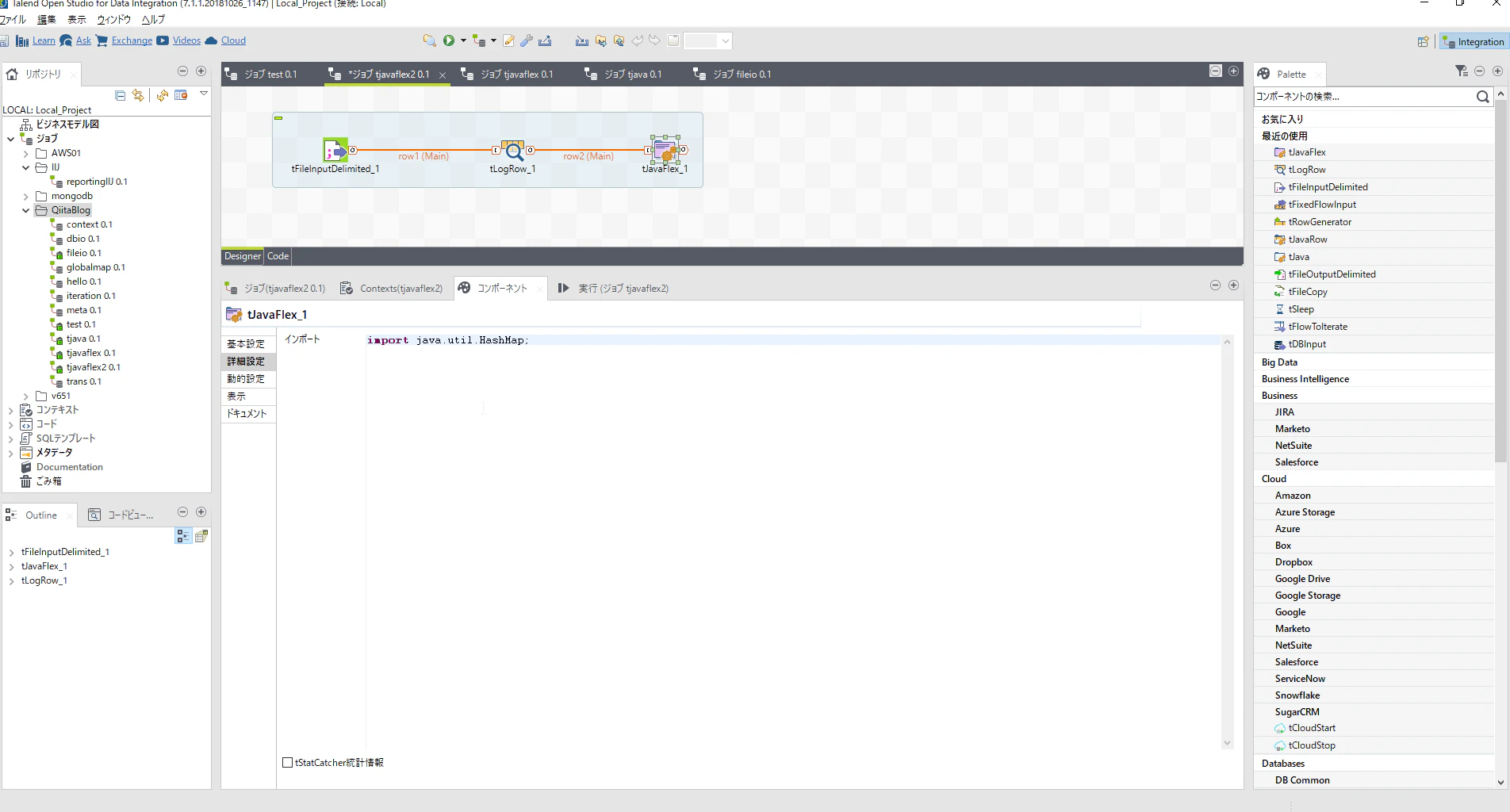The image size is (1510, 812).
Task: Open the zoom combo box in toolbar
Action: [x=707, y=40]
